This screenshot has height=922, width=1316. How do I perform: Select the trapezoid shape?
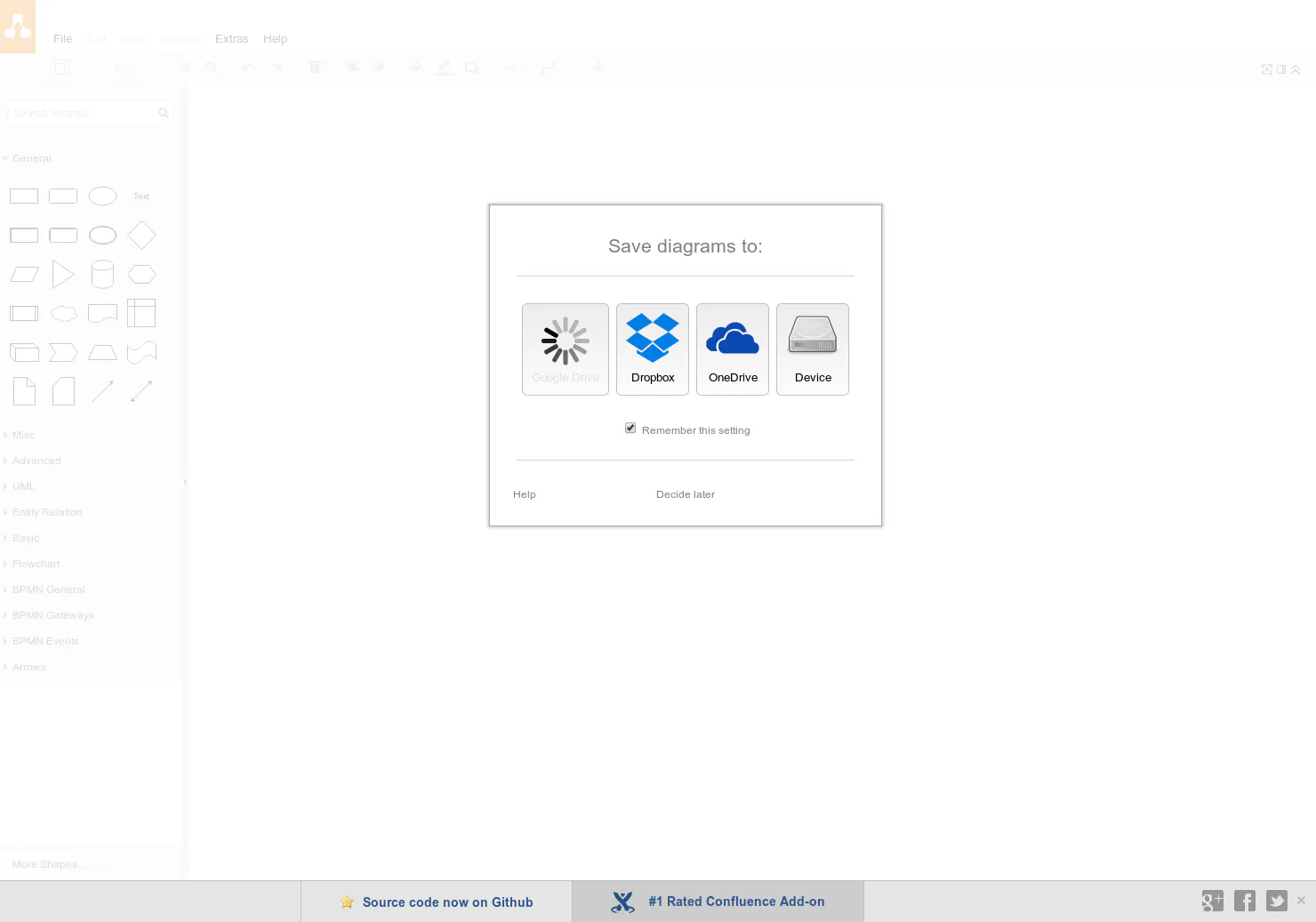[x=102, y=353]
